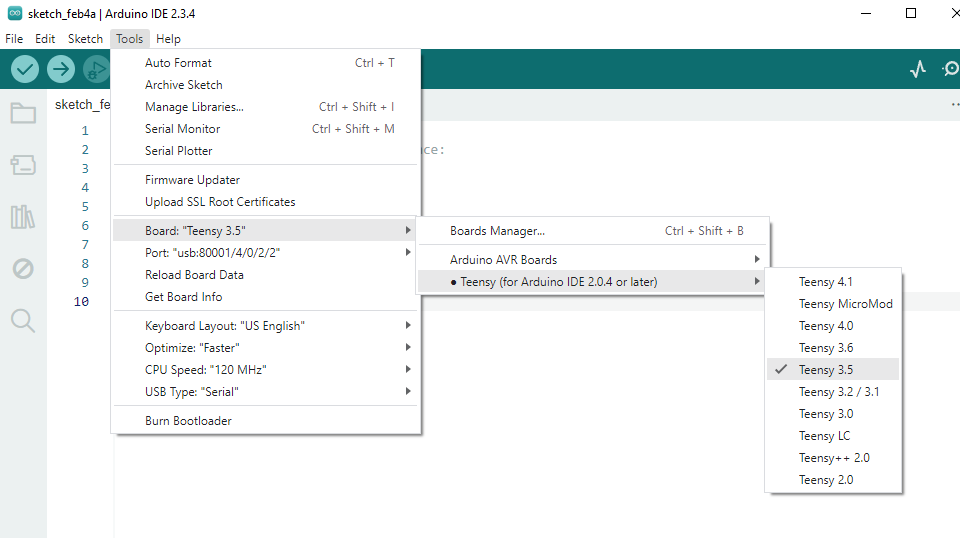960x538 pixels.
Task: Click the Verify checkmark button
Action: [x=24, y=69]
